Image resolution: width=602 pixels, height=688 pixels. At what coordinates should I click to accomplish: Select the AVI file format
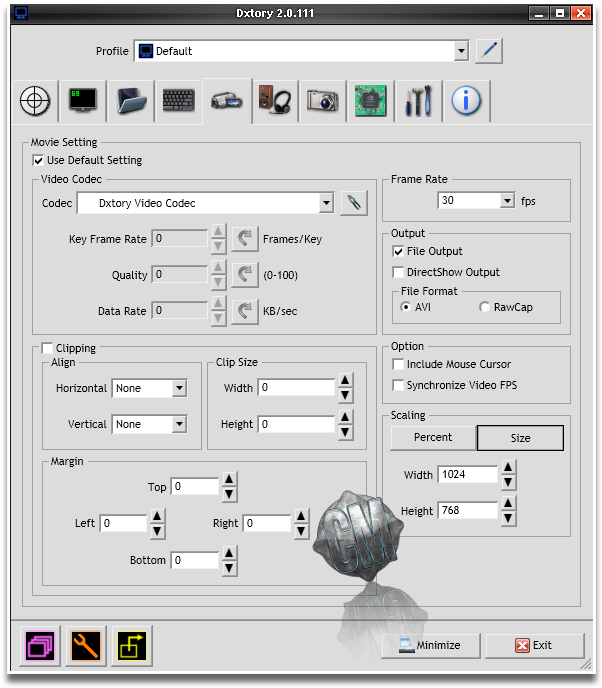tap(406, 307)
